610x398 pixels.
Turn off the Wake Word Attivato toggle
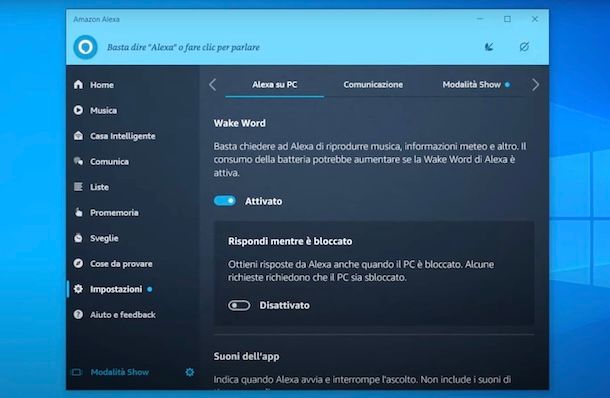click(x=225, y=201)
